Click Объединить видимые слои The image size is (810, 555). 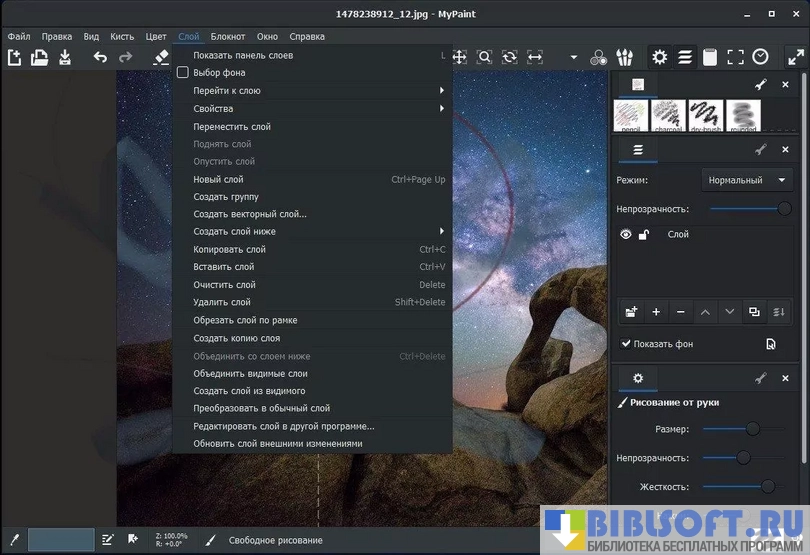pyautogui.click(x=250, y=373)
